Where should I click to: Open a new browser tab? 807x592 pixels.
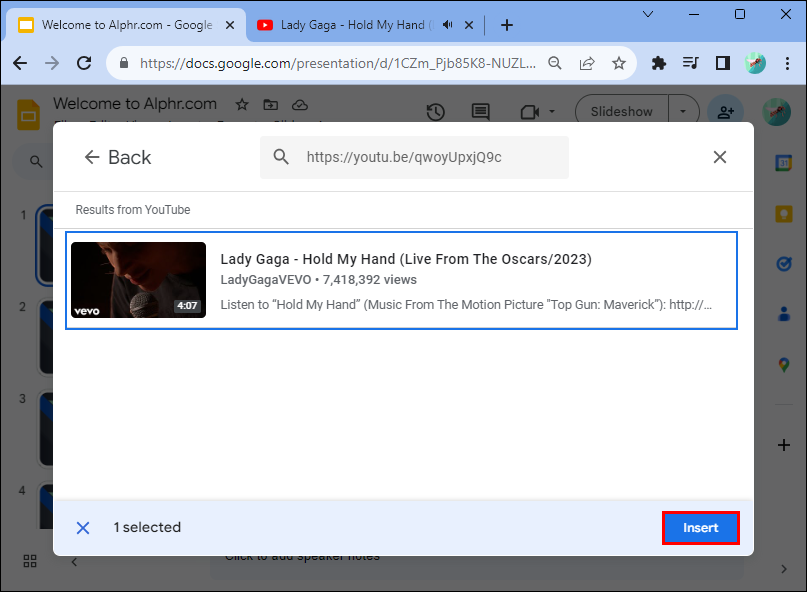506,25
